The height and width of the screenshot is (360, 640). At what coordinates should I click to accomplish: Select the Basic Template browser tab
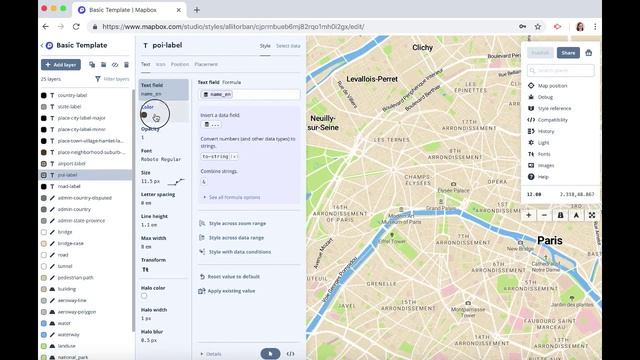pos(129,10)
